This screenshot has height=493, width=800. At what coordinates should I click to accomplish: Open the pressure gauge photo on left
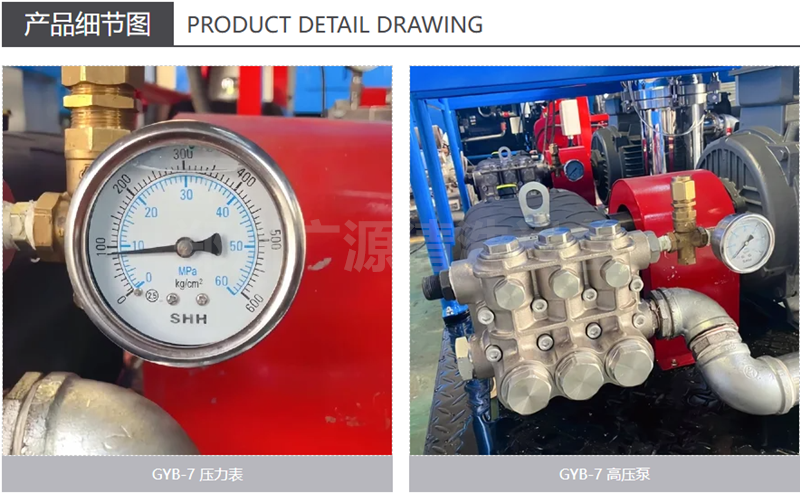point(197,260)
